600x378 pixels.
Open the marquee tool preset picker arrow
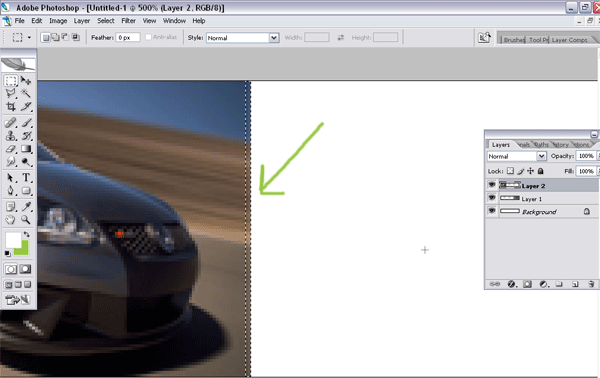point(29,37)
